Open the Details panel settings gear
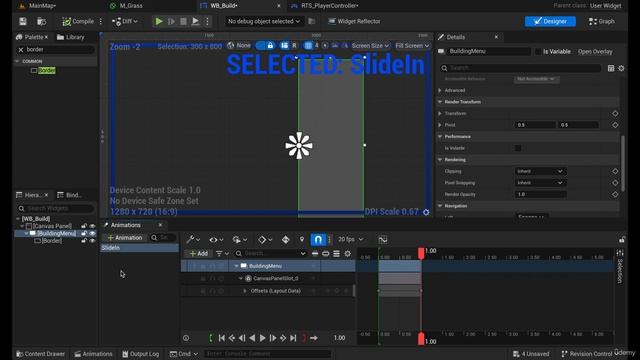Viewport: 640px width, 360px height. pos(621,68)
